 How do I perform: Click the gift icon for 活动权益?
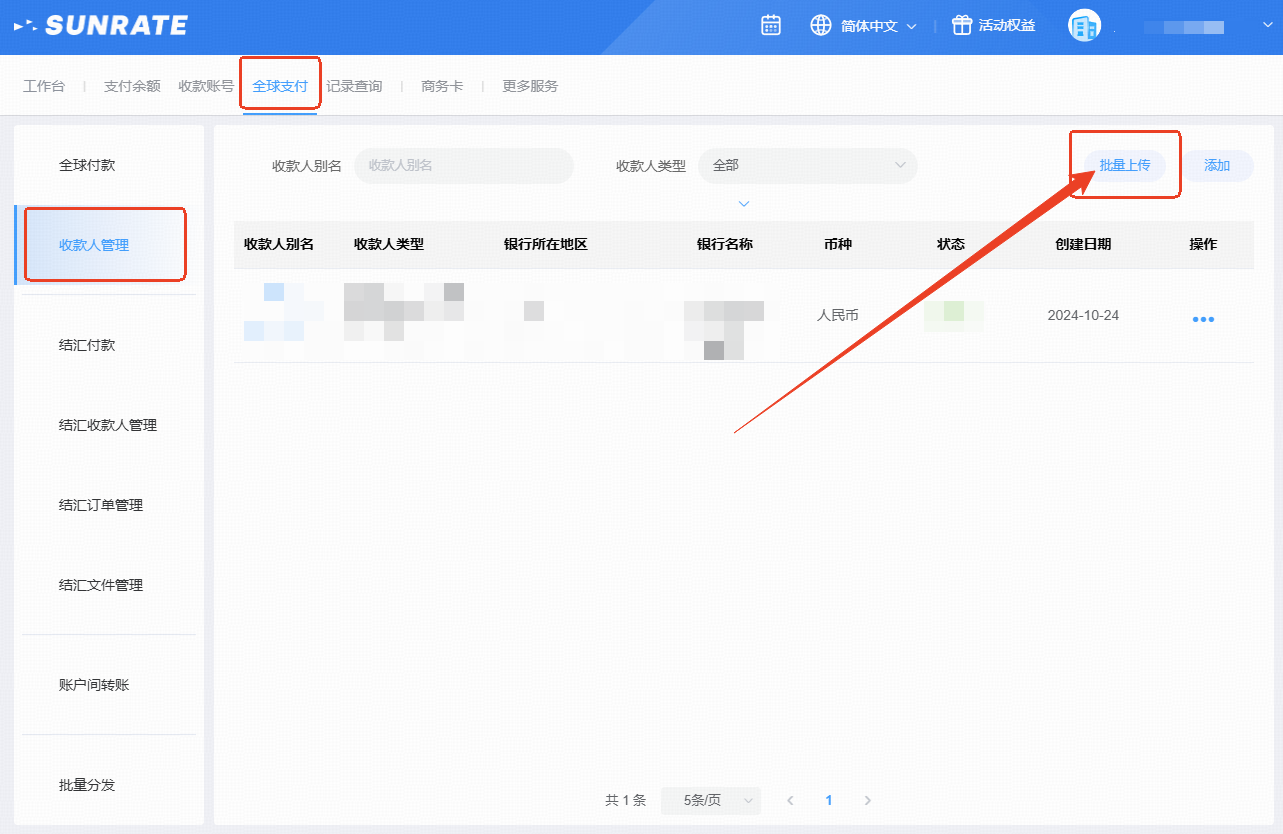click(961, 26)
